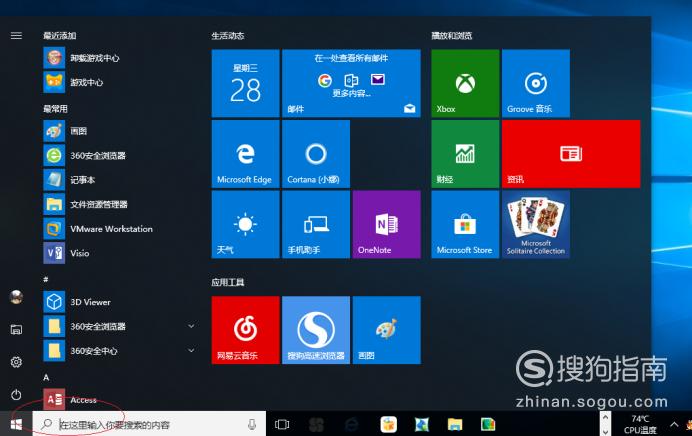Open the Microsoft Store tile
The width and height of the screenshot is (692, 436).
pyautogui.click(x=465, y=224)
